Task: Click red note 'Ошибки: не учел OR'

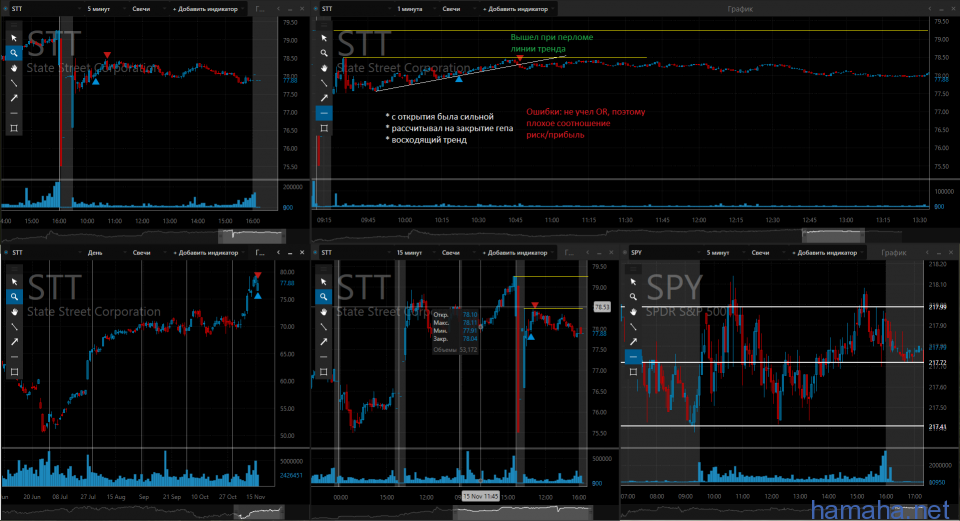Action: 585,123
